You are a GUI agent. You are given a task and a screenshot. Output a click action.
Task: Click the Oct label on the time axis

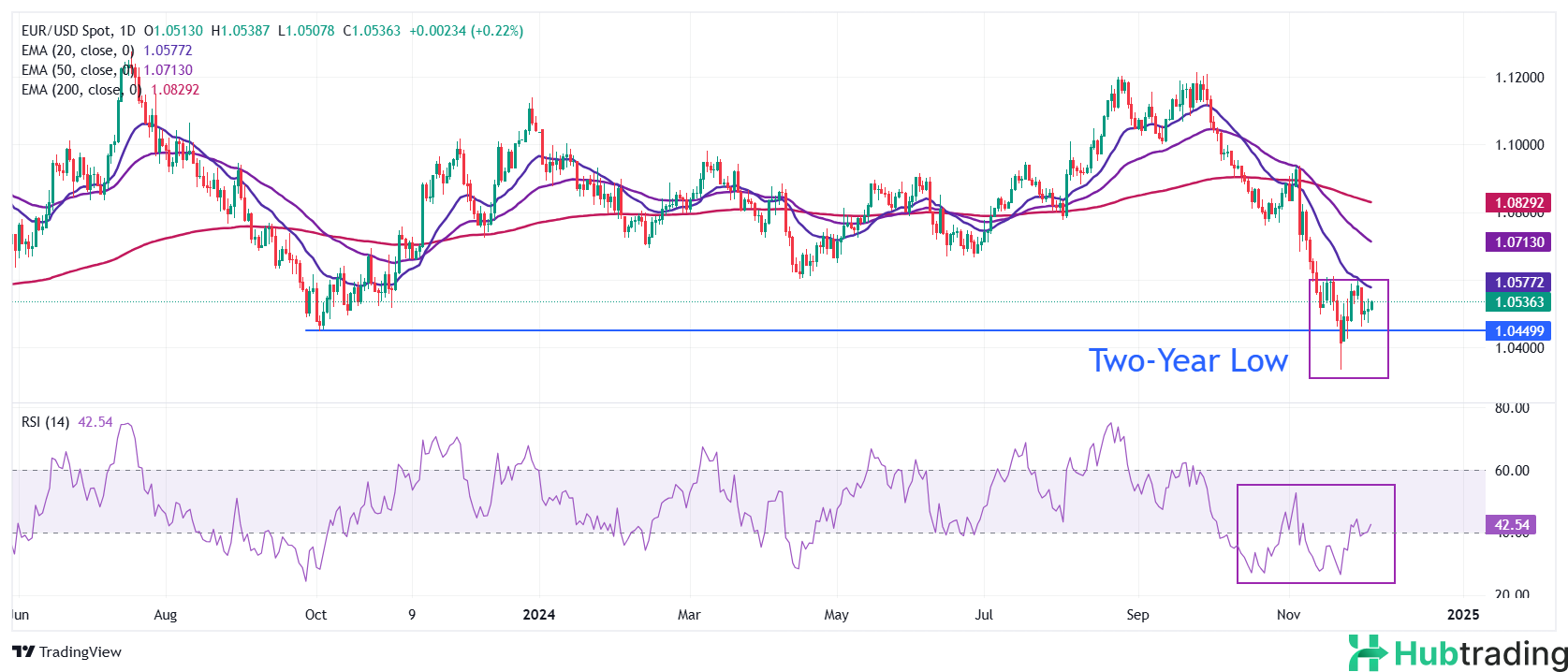(315, 615)
